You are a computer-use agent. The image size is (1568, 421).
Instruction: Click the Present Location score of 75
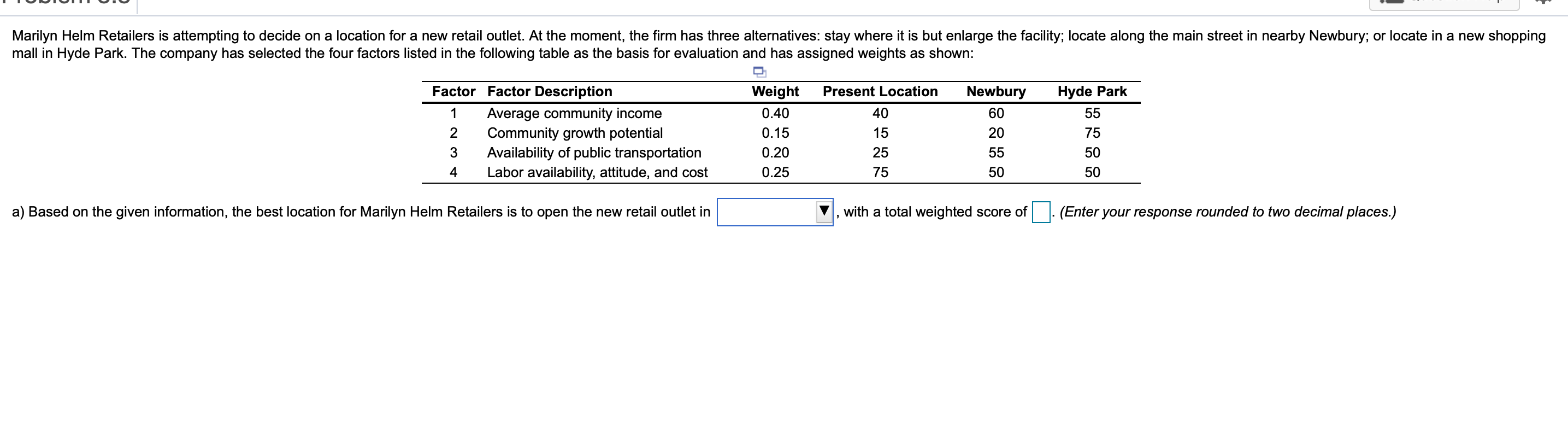(880, 172)
